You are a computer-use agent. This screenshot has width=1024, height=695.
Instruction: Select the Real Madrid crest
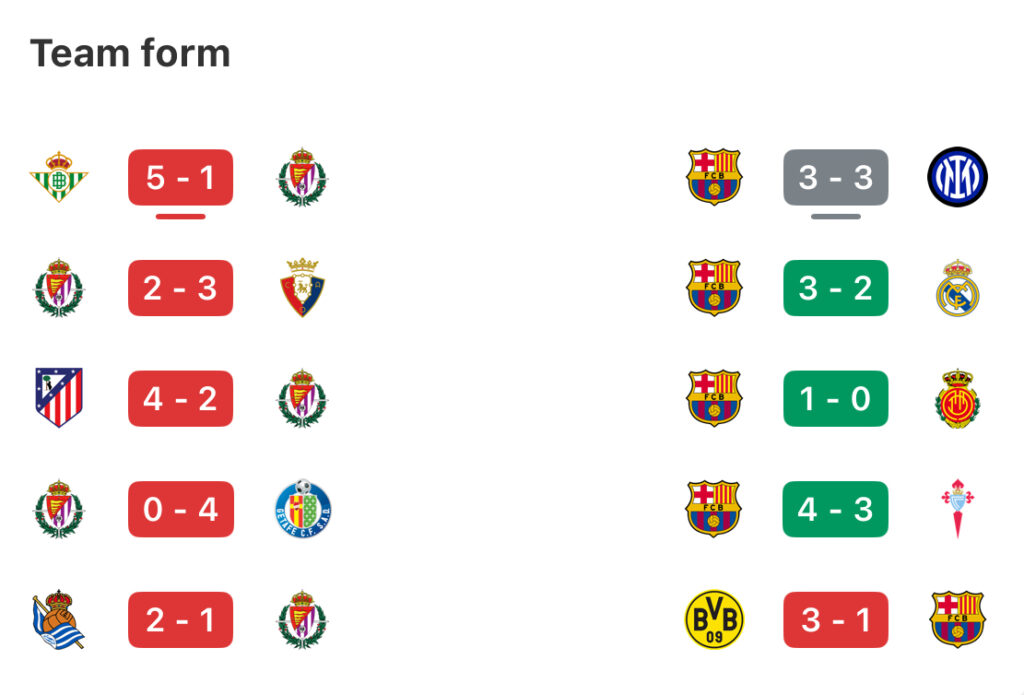(957, 288)
